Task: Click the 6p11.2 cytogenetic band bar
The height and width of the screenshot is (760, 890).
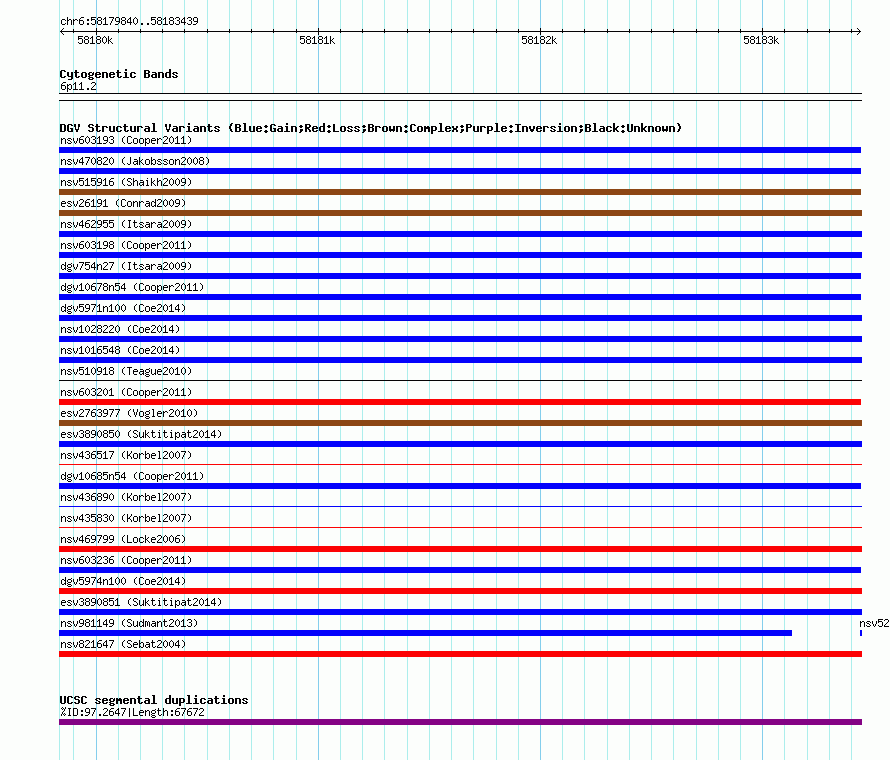Action: click(x=460, y=97)
